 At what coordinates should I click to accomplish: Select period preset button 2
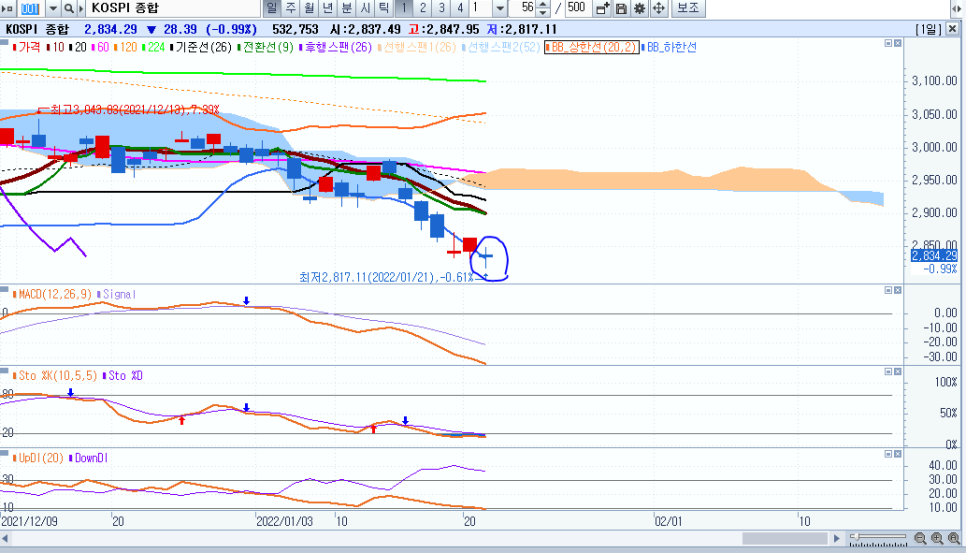click(423, 8)
